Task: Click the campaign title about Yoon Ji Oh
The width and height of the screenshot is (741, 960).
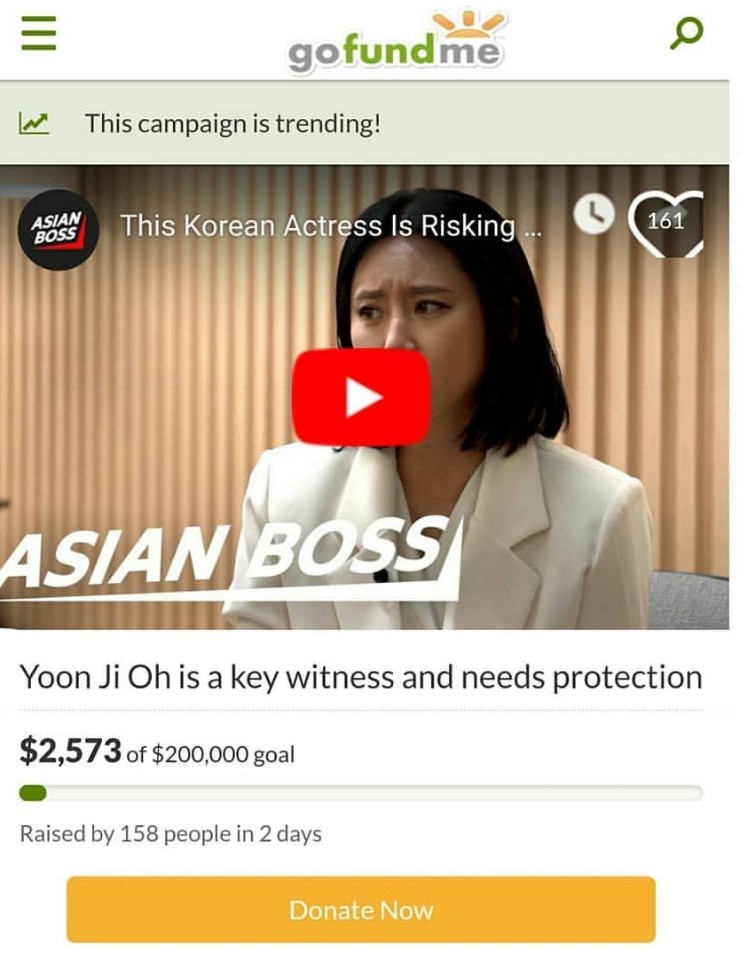Action: click(x=361, y=677)
